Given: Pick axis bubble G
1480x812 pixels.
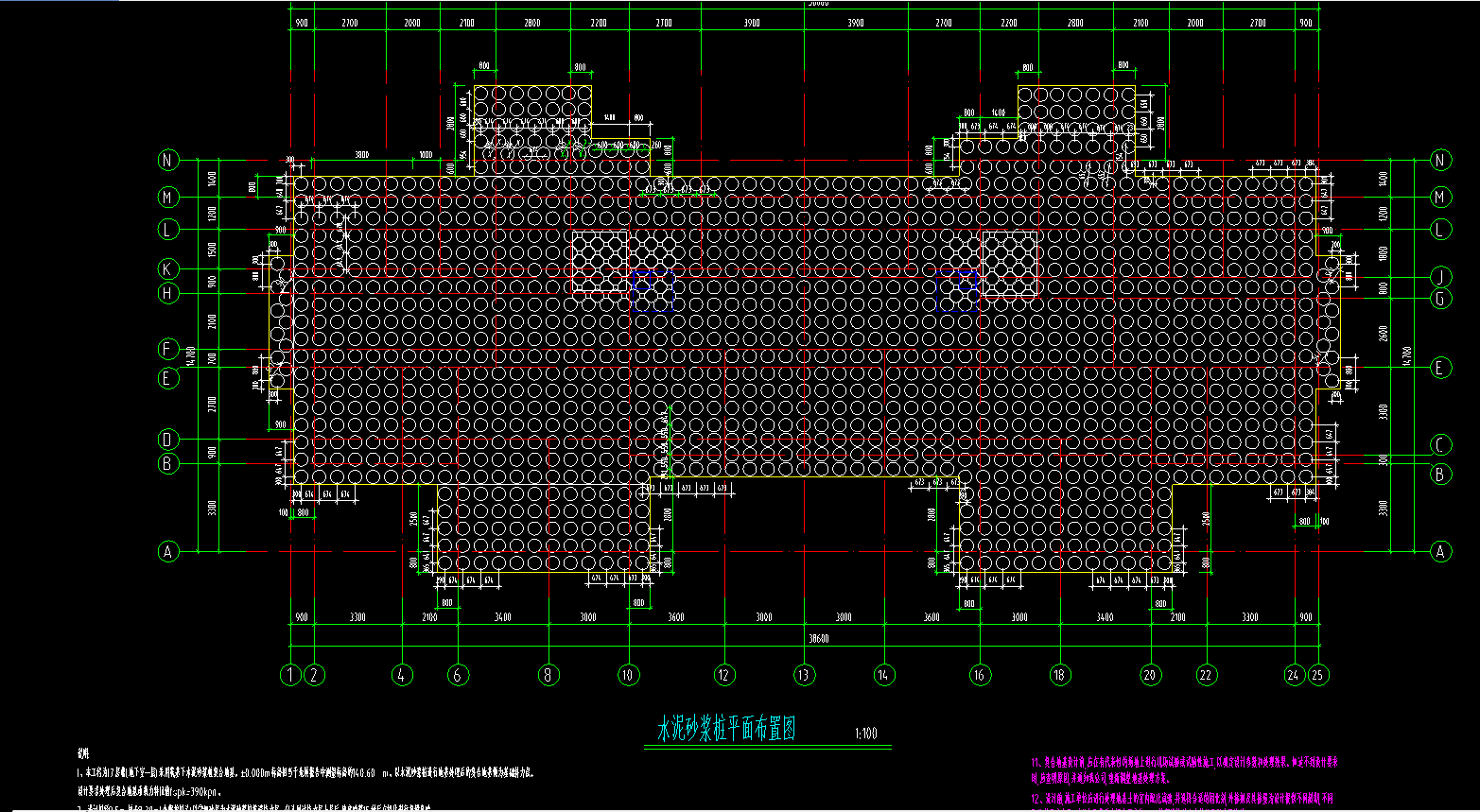Looking at the screenshot, I should (1440, 299).
